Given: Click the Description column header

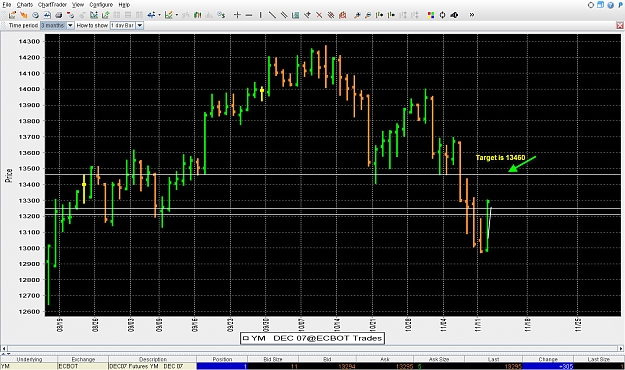Looking at the screenshot, I should 153,359.
